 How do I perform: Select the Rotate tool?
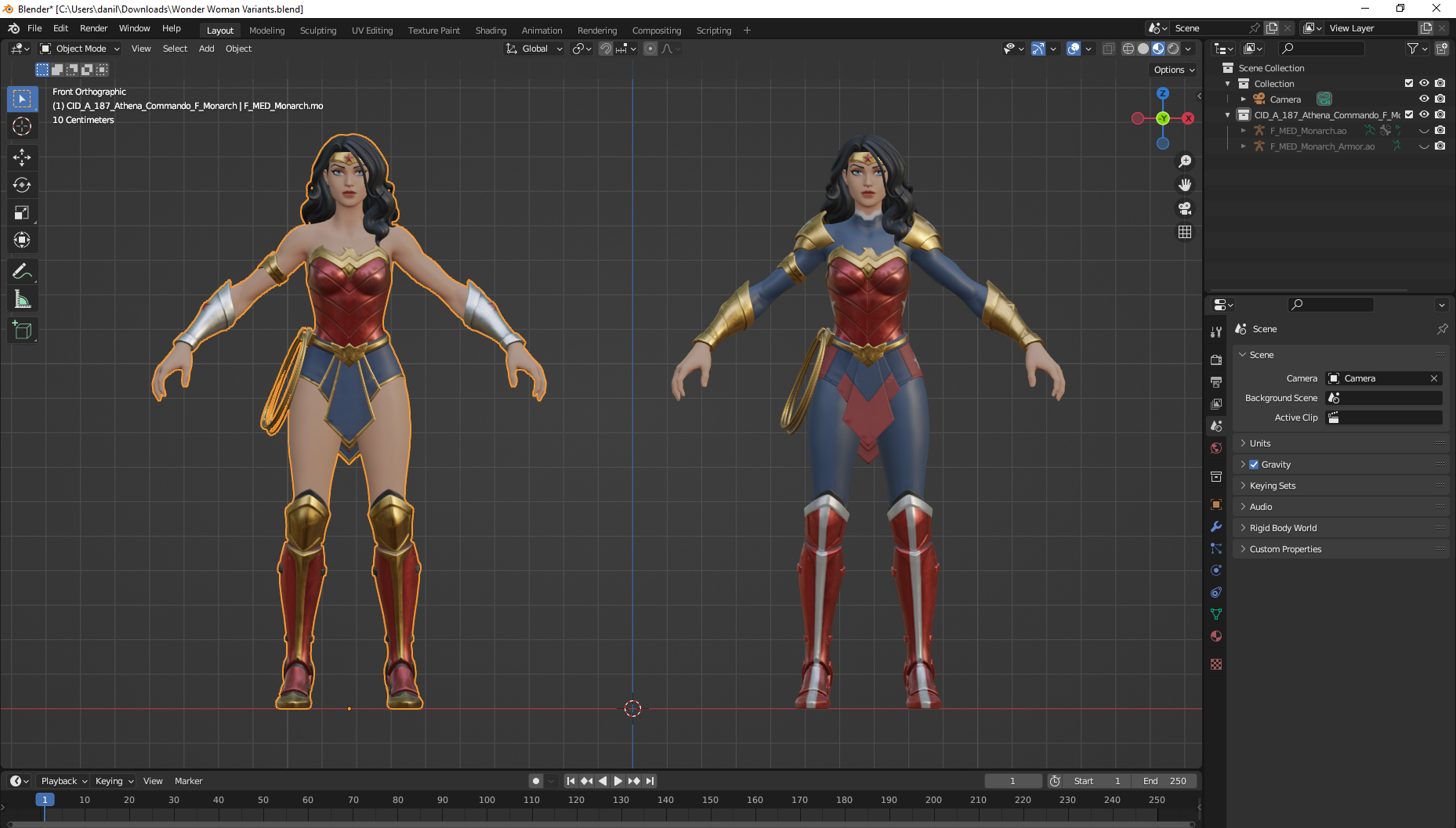click(22, 185)
